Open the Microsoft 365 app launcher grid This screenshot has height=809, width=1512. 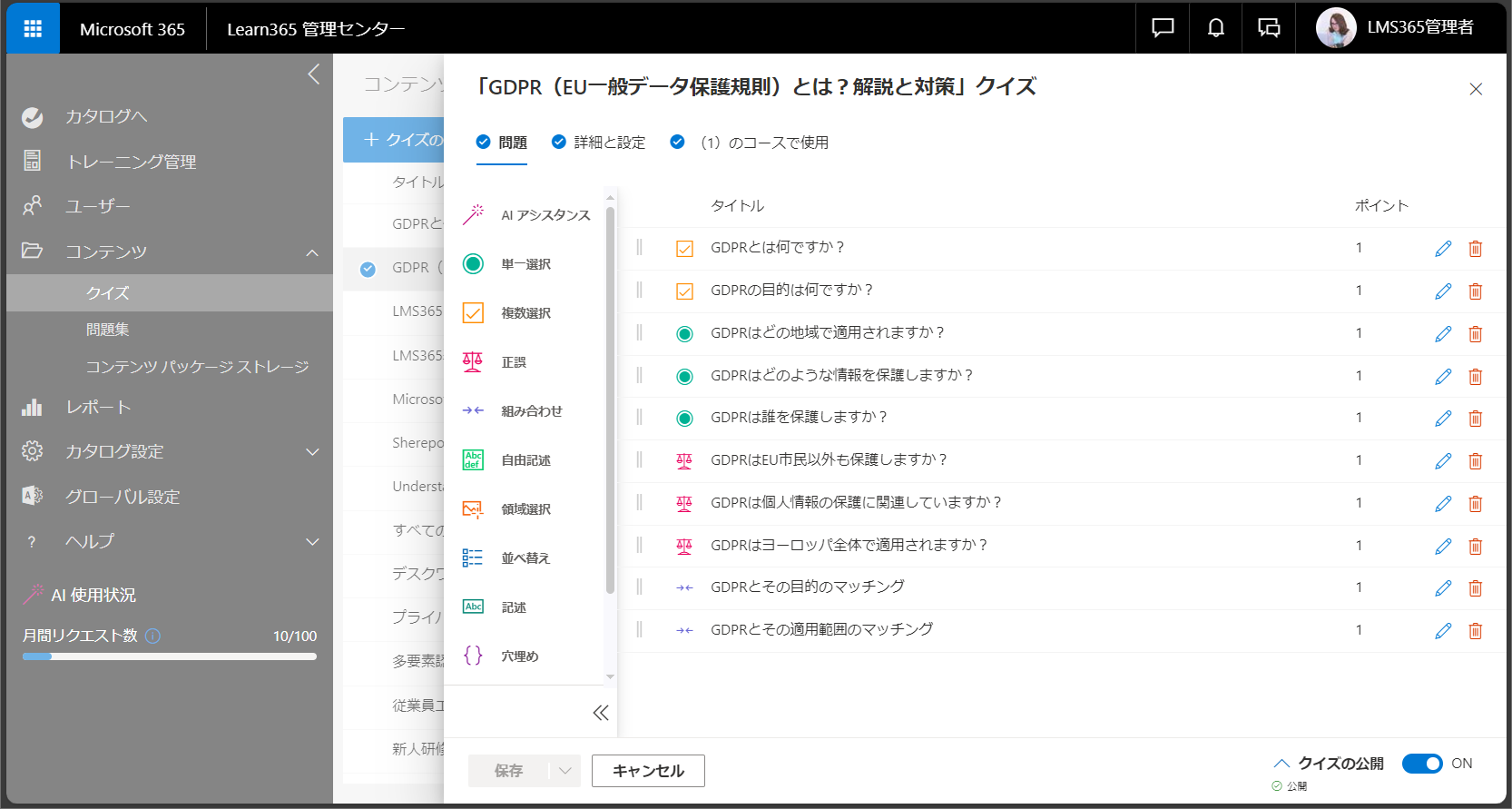coord(33,28)
